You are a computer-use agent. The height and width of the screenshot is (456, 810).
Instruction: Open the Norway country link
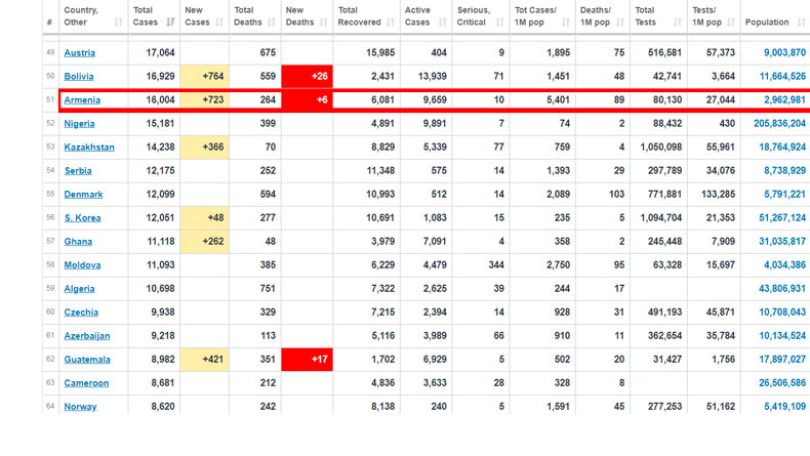pyautogui.click(x=81, y=407)
